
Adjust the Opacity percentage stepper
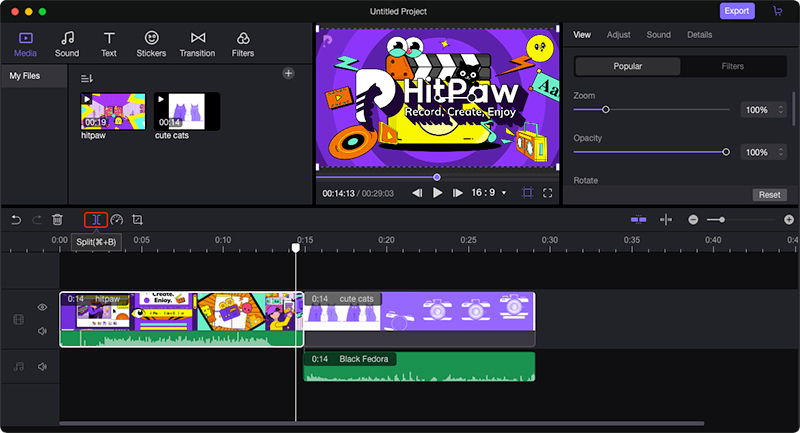pyautogui.click(x=781, y=152)
